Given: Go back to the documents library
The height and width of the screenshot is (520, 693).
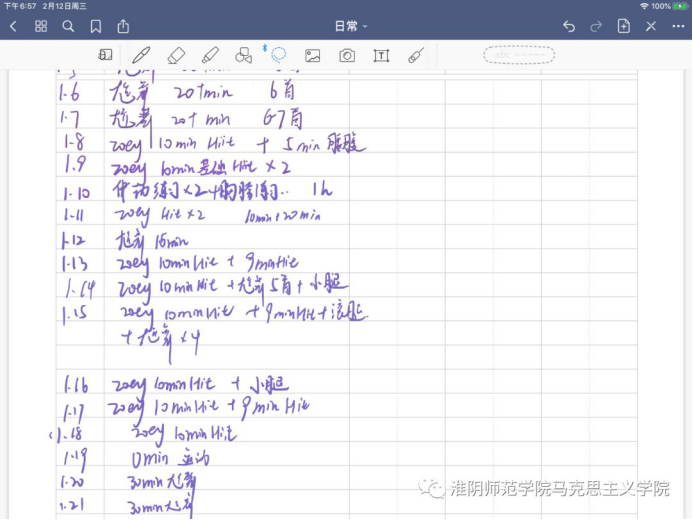Looking at the screenshot, I should tap(13, 26).
